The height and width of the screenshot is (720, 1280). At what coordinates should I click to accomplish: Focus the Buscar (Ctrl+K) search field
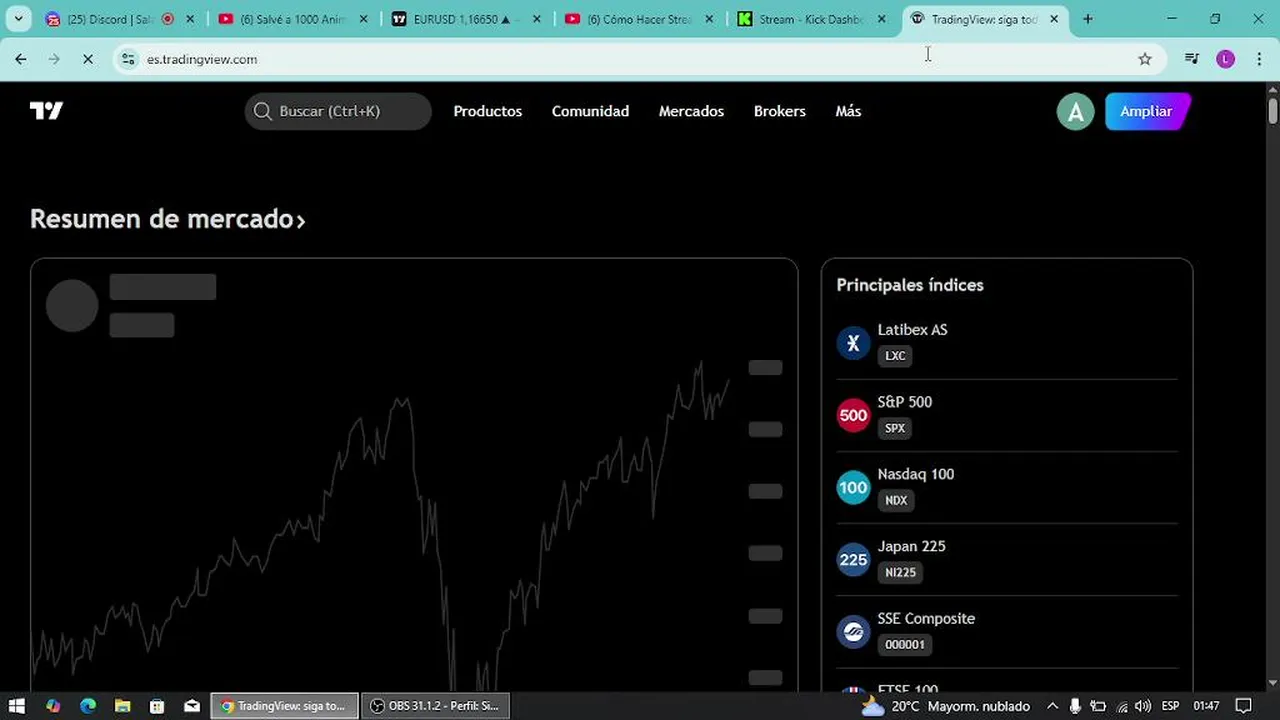point(338,111)
